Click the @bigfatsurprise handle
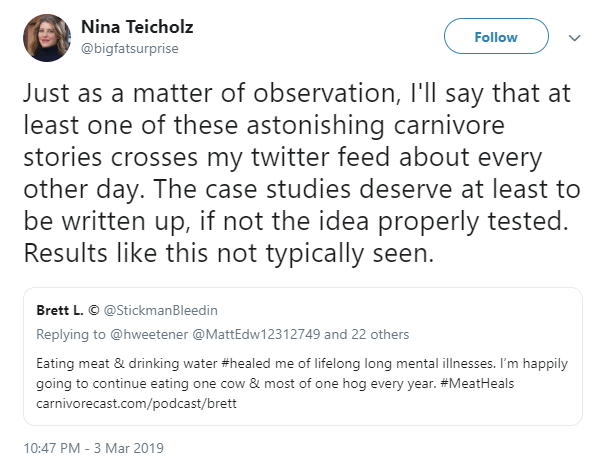 click(131, 48)
